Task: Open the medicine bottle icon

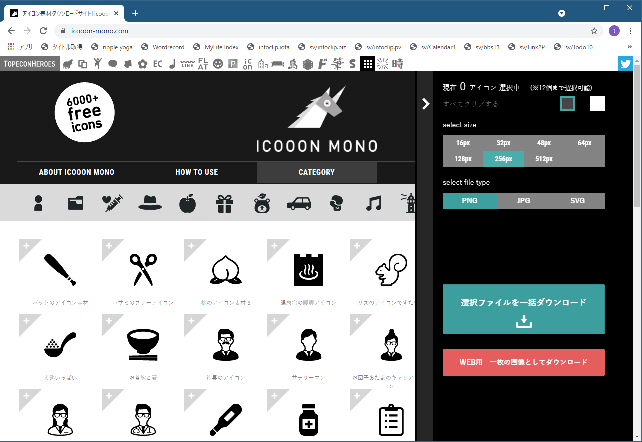Action: point(308,420)
